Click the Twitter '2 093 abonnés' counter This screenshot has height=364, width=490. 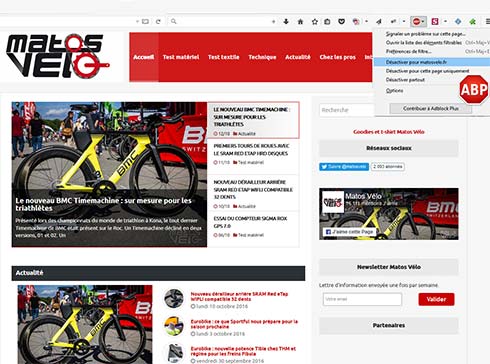tap(388, 167)
